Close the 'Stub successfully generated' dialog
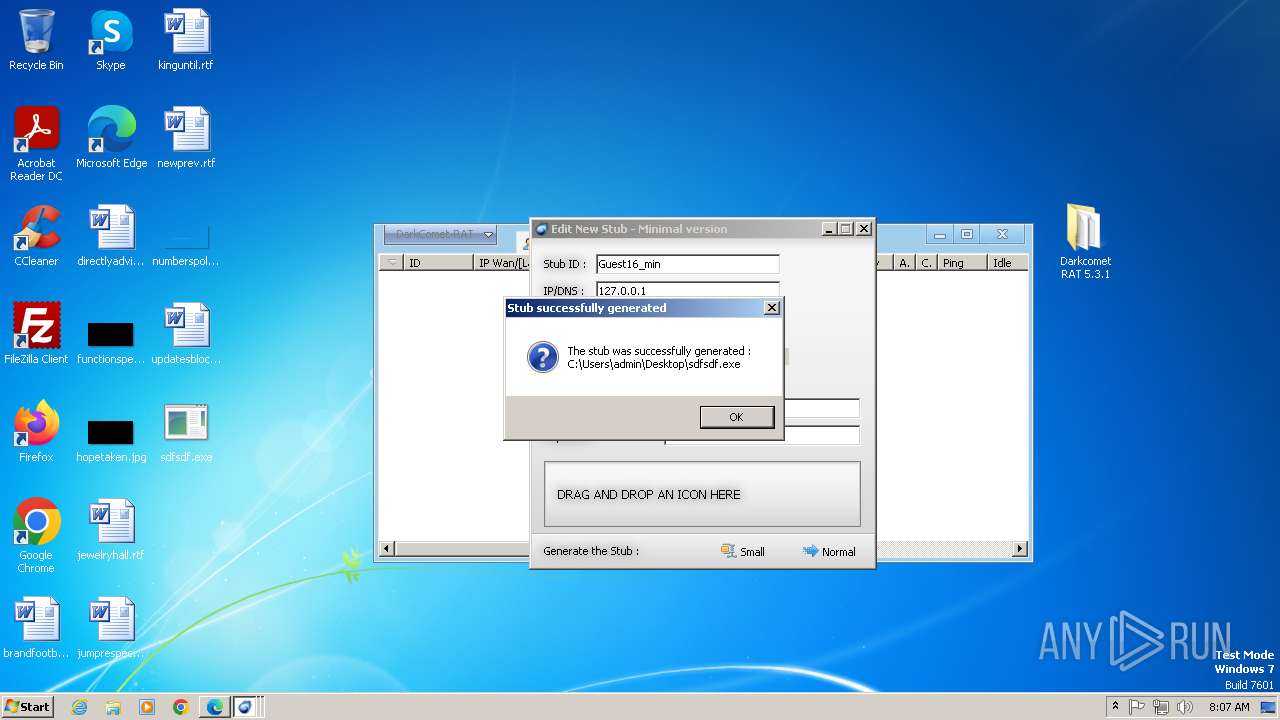Image resolution: width=1280 pixels, height=720 pixels. [x=771, y=308]
